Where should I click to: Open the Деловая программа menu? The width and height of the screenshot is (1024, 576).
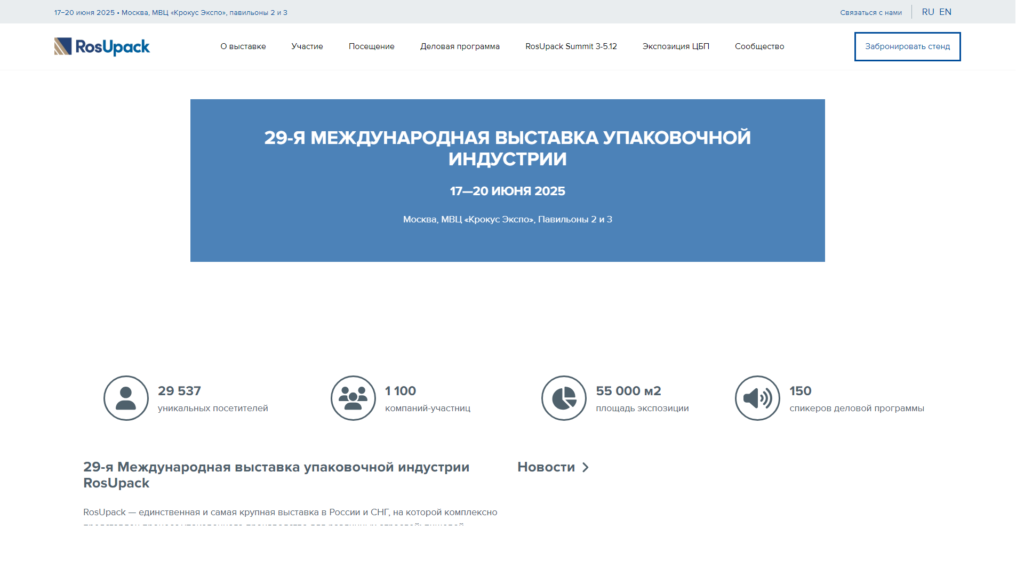[460, 46]
